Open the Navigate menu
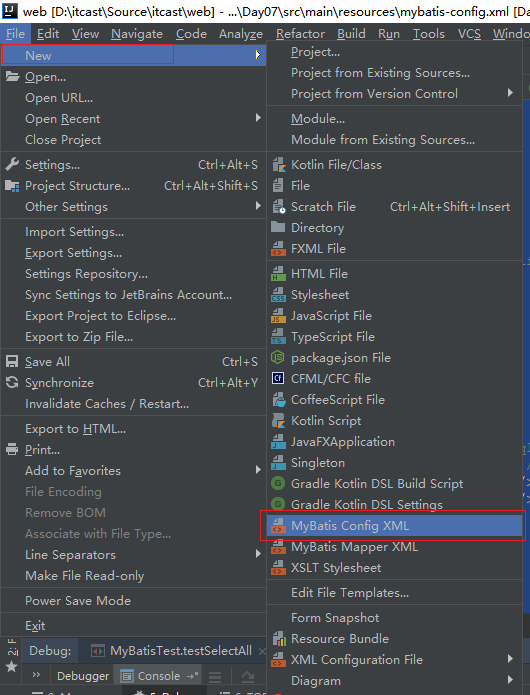This screenshot has height=695, width=530. tap(137, 34)
